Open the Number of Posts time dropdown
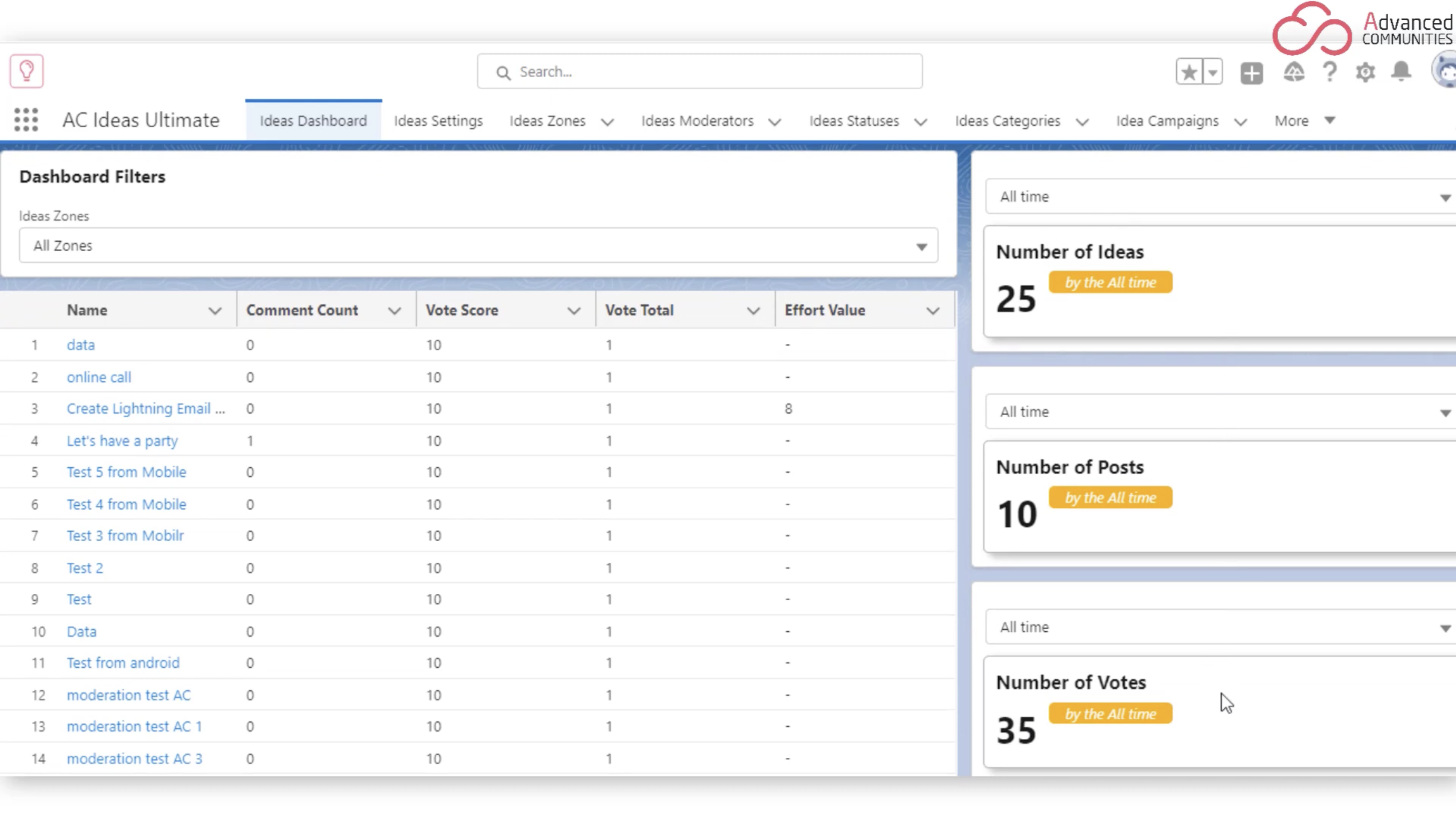This screenshot has height=817, width=1456. (x=1221, y=412)
